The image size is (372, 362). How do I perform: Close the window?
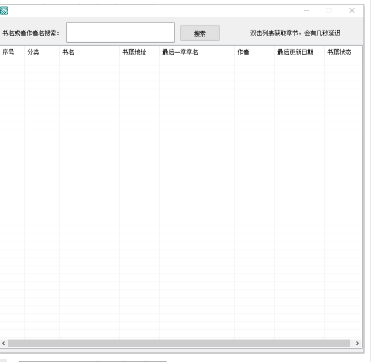click(x=352, y=11)
